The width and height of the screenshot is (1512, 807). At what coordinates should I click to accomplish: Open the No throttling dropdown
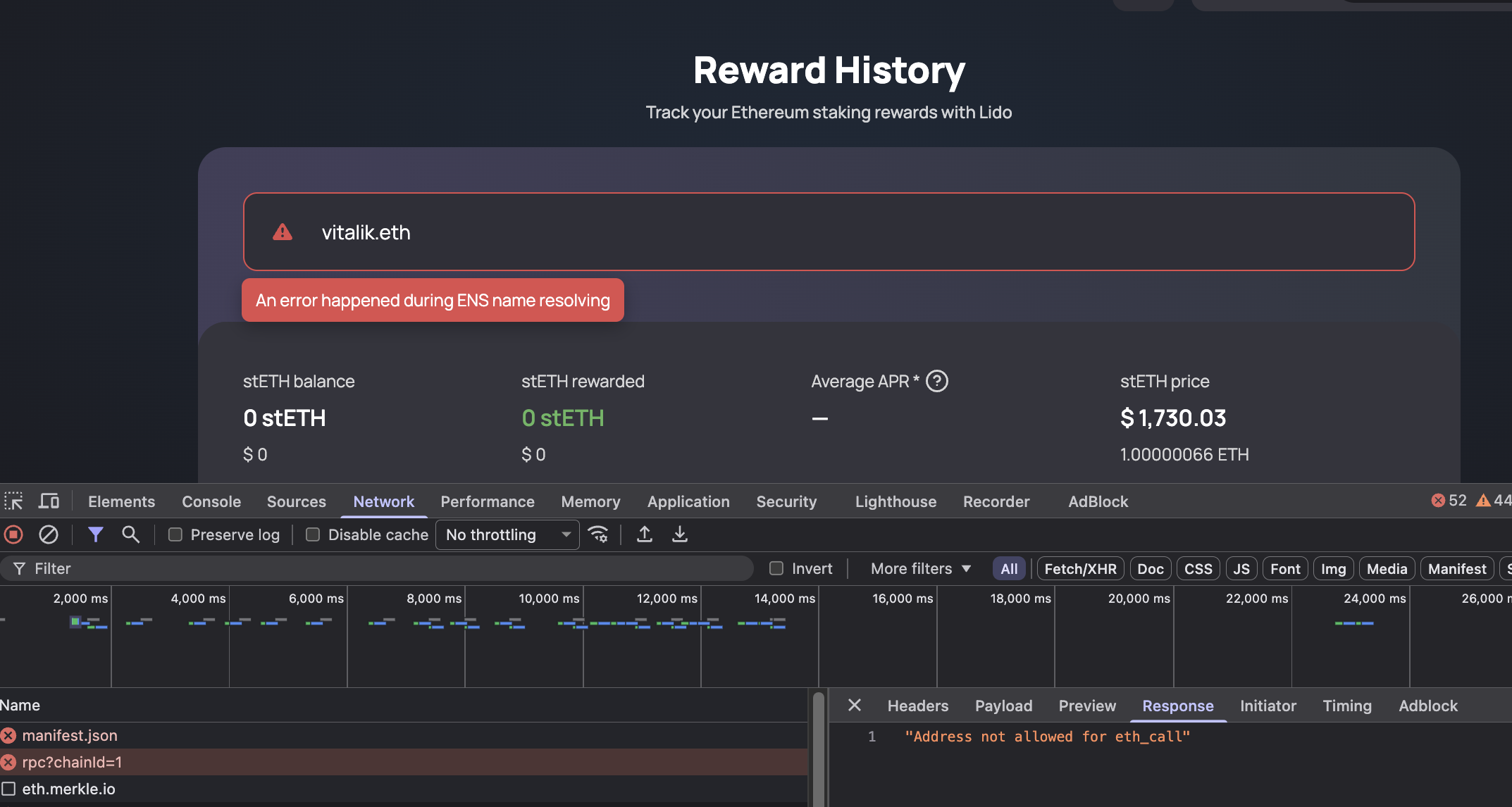click(507, 535)
